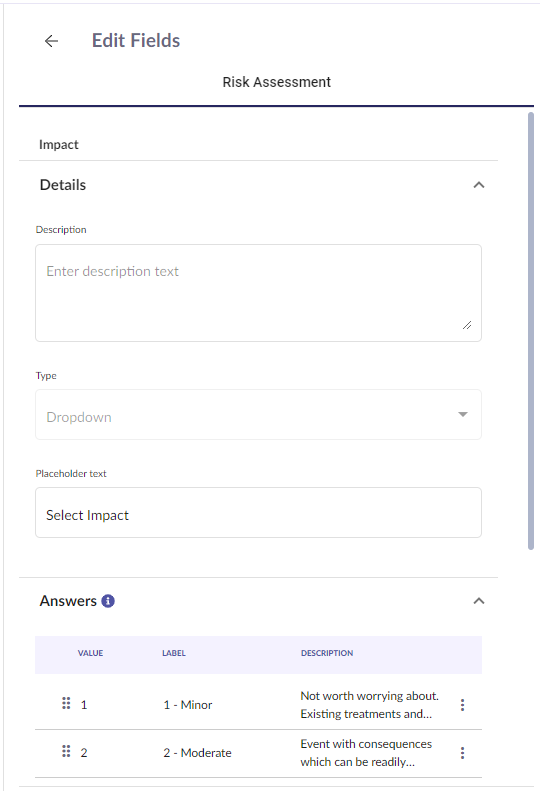Image resolution: width=540 pixels, height=791 pixels.
Task: Grab the drag handle for value 1 row
Action: coord(66,703)
